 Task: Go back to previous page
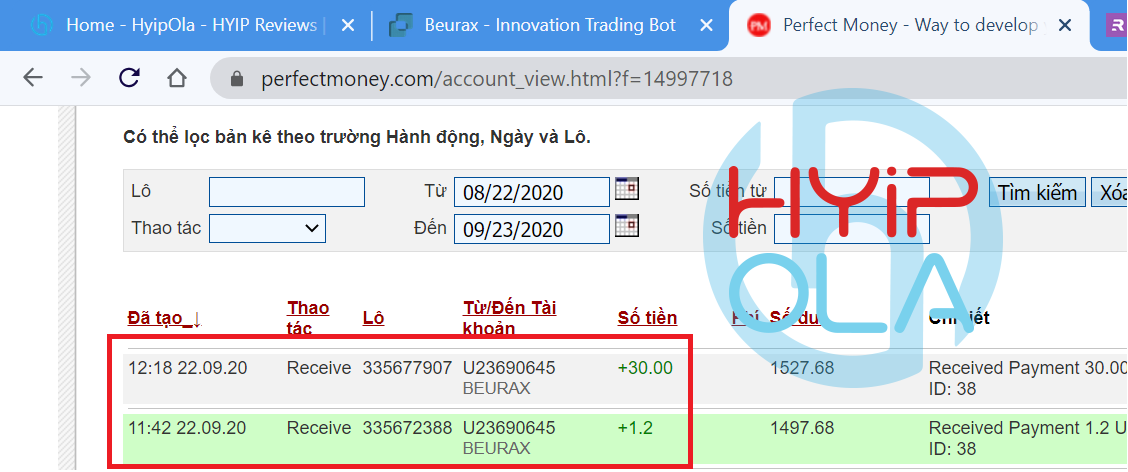pyautogui.click(x=33, y=77)
